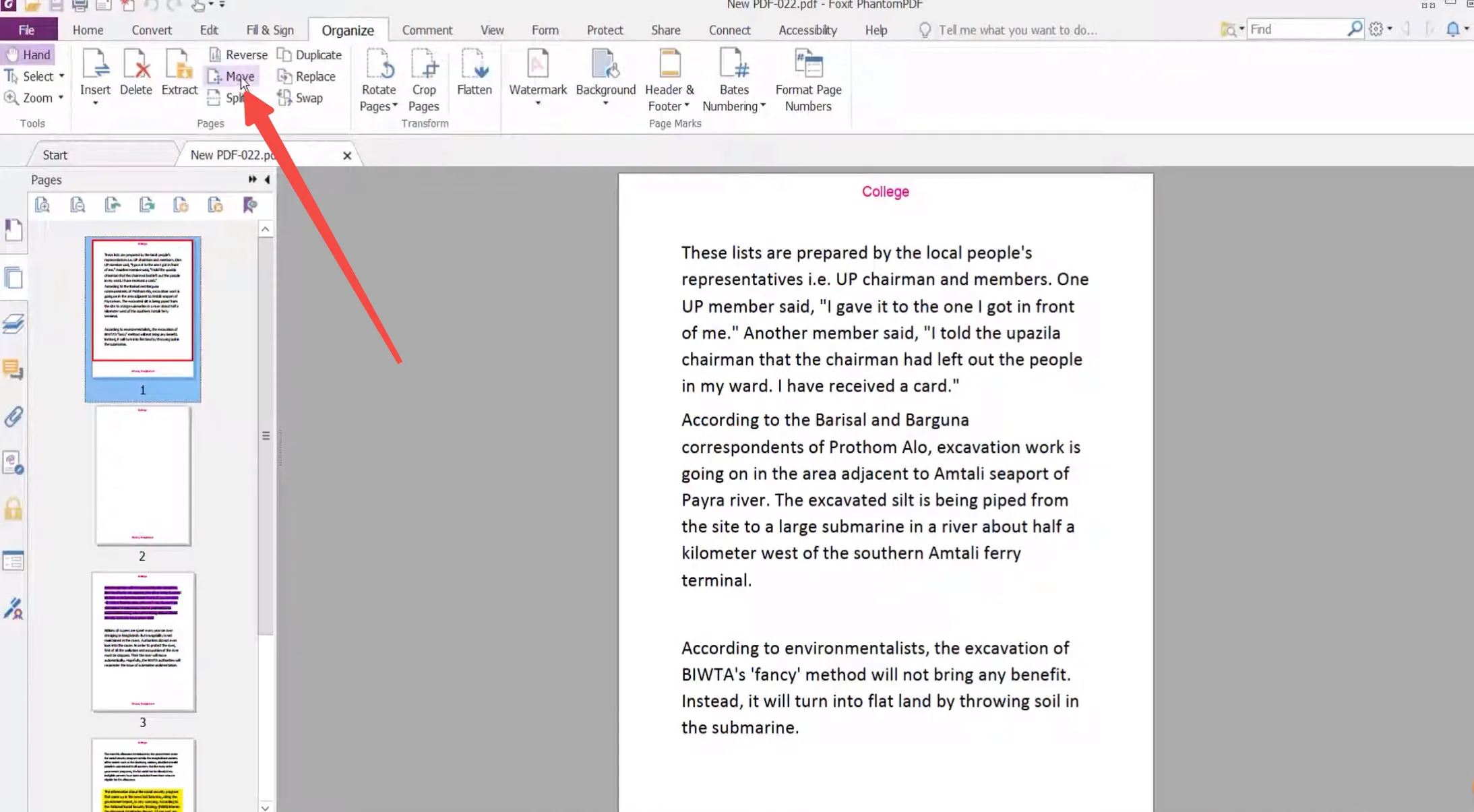Open the Organize ribbon tab
The width and height of the screenshot is (1474, 812).
pyautogui.click(x=347, y=29)
